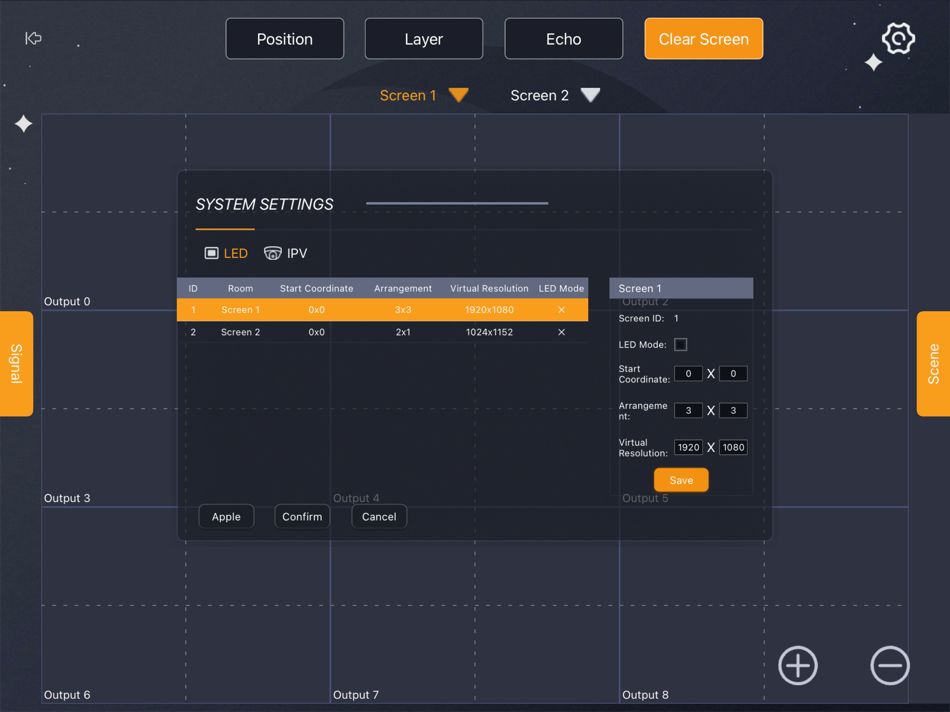Viewport: 950px width, 712px height.
Task: Click the Echo button
Action: tap(563, 39)
